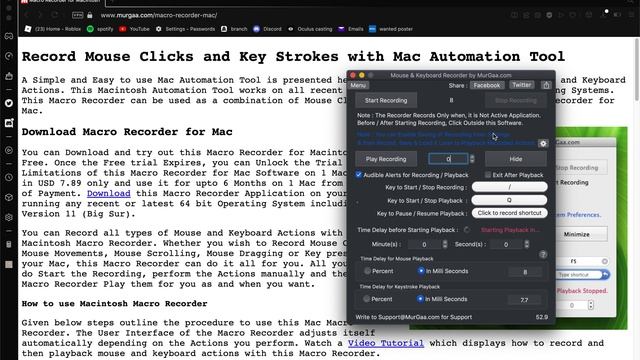Click the Start Recording button

[x=386, y=100]
